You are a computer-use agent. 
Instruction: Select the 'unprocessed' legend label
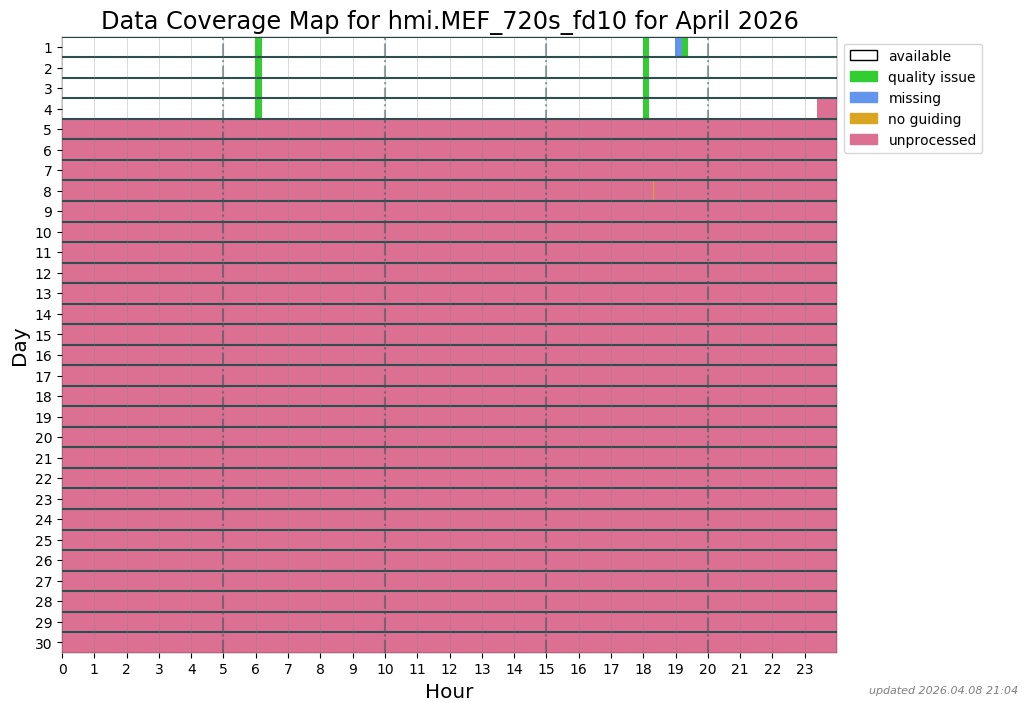click(x=931, y=140)
